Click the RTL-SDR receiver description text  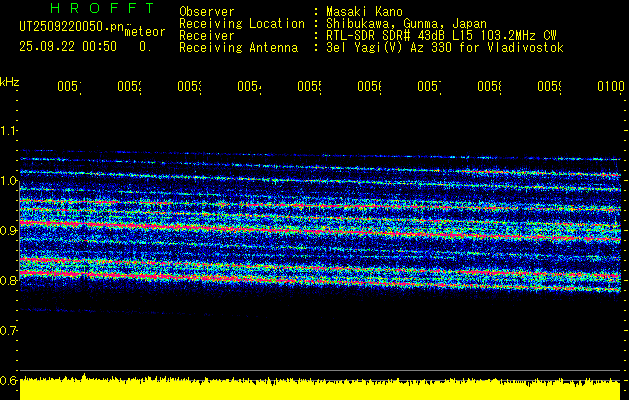pyautogui.click(x=441, y=36)
